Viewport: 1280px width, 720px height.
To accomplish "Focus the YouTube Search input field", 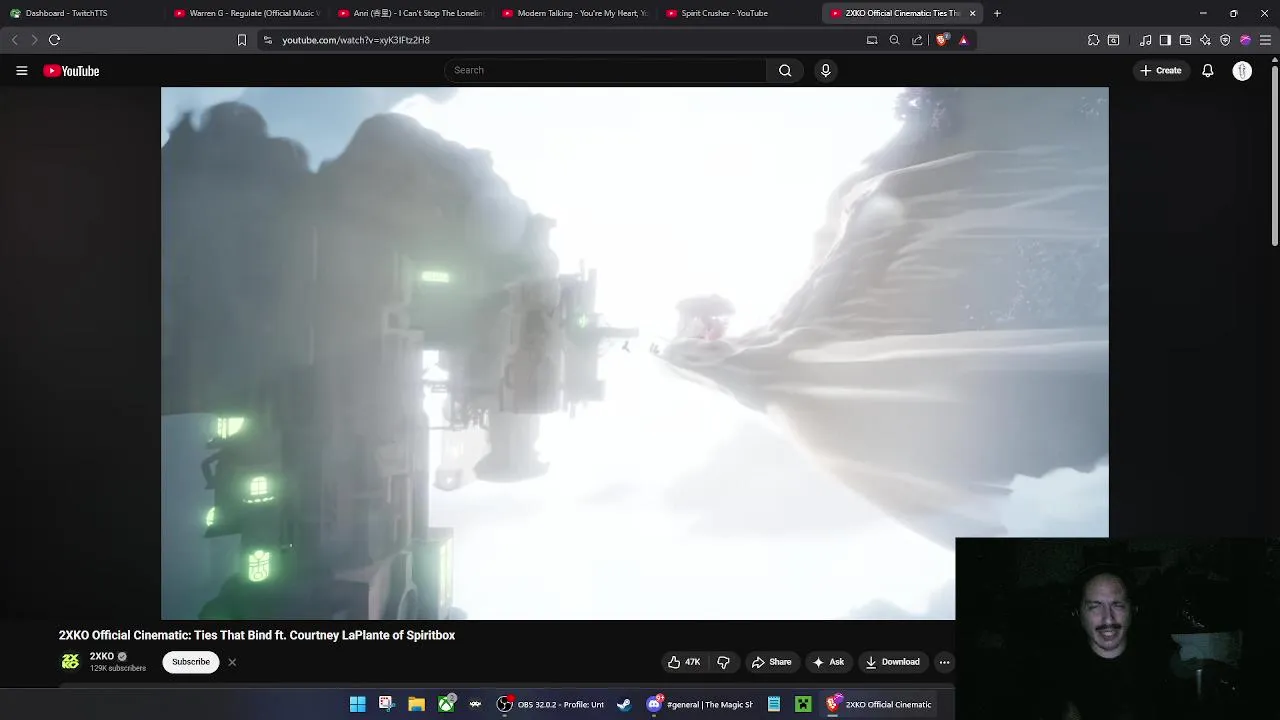I will (605, 70).
